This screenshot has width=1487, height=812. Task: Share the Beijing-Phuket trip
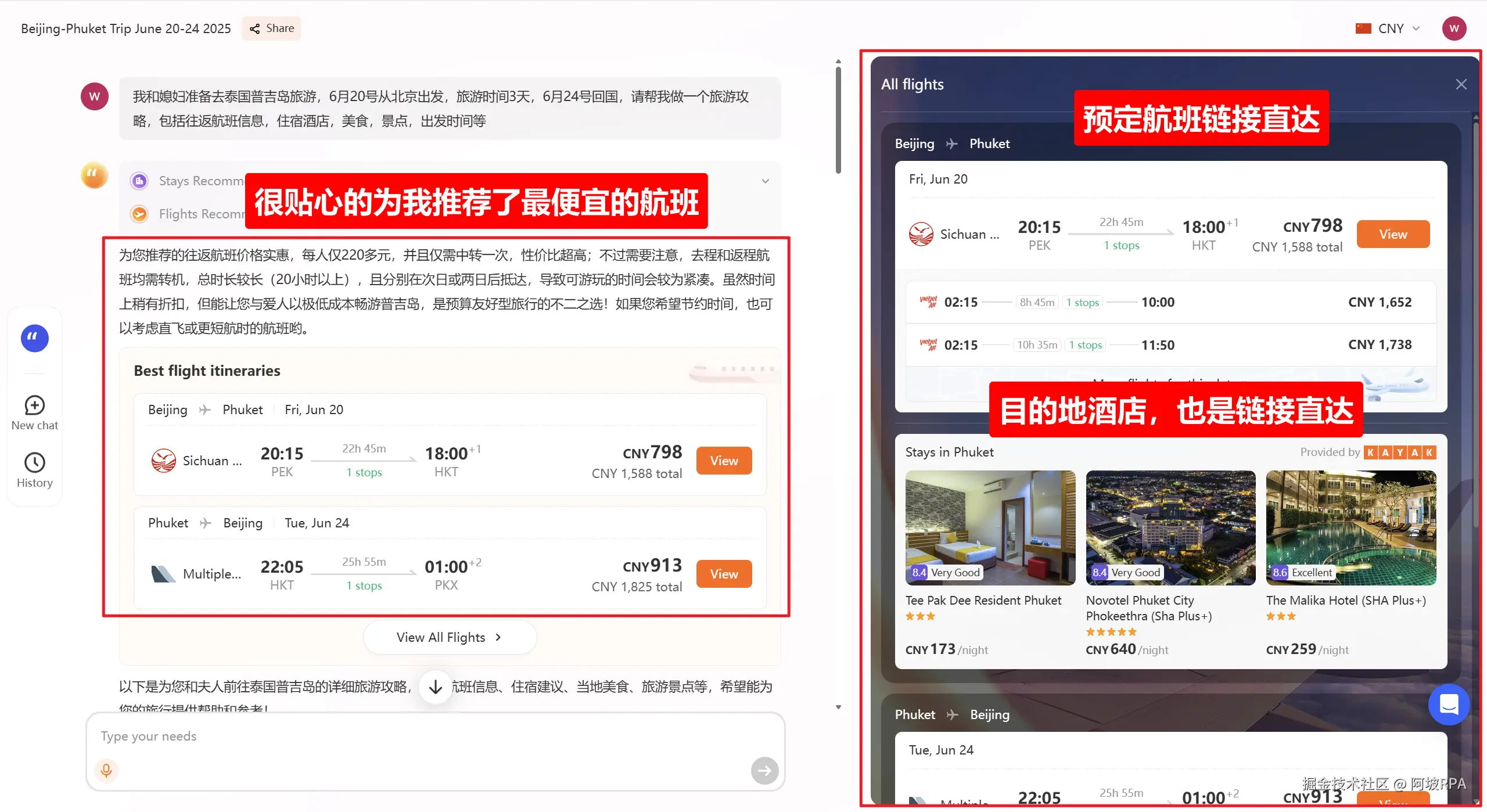272,28
